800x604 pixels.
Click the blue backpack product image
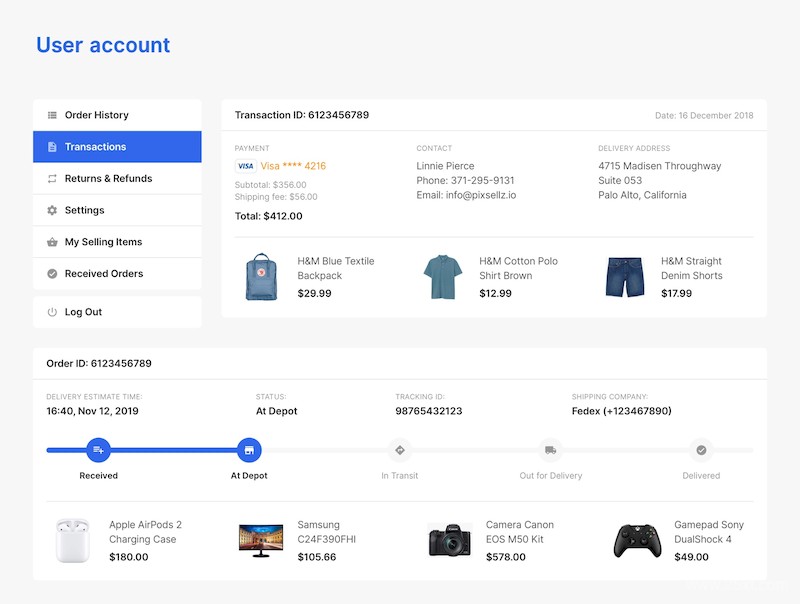pyautogui.click(x=261, y=277)
